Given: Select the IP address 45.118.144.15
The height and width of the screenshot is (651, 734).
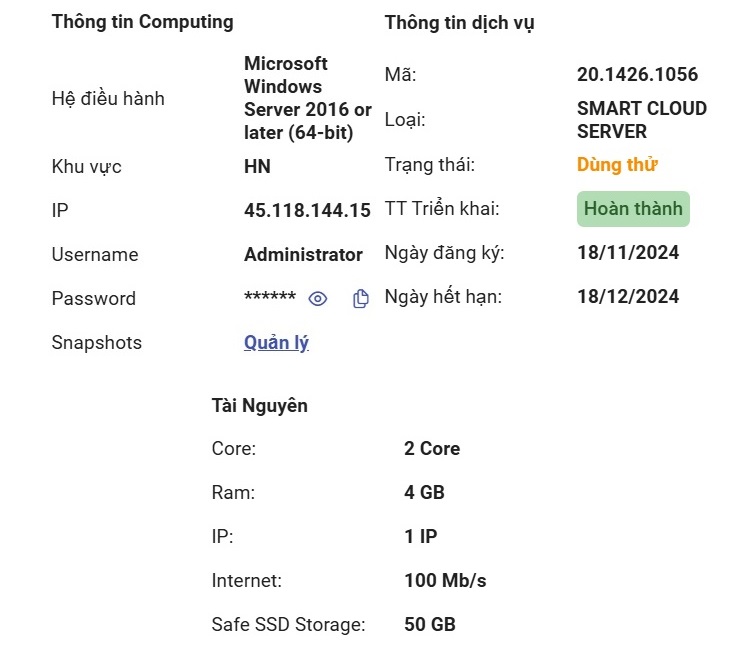Looking at the screenshot, I should [x=307, y=210].
